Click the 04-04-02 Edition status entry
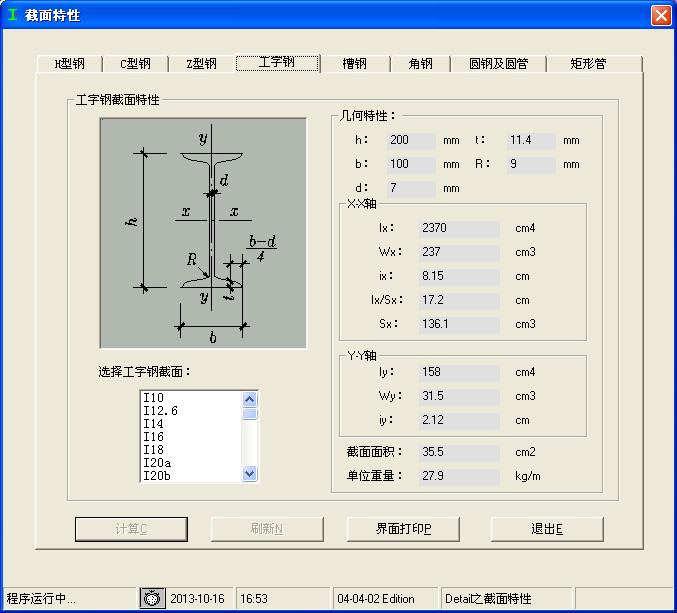 pyautogui.click(x=376, y=599)
